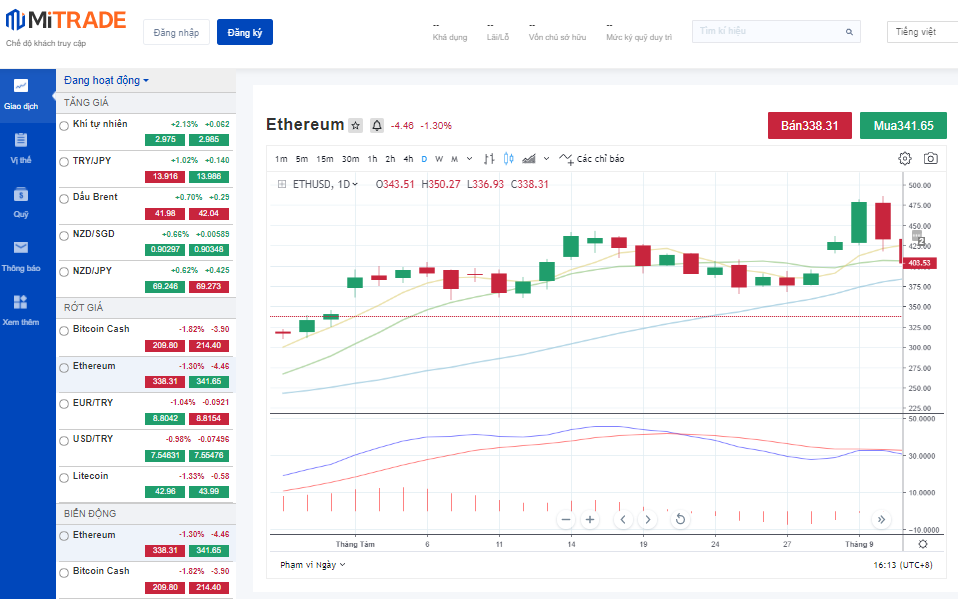Select the Bitcoin Cash radio in Rớt giá
This screenshot has width=958, height=599.
coord(64,330)
